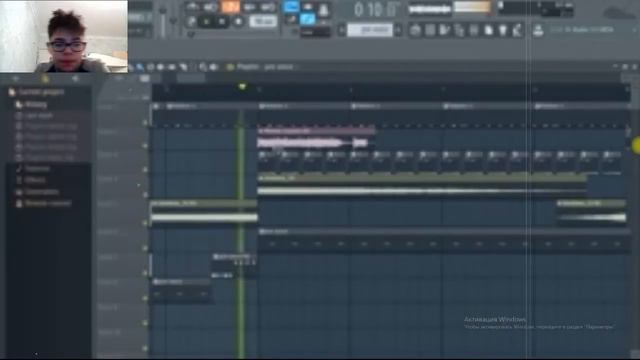Screen dimensions: 640x360
Task: Toggle the mute LED of the topmost track
Action: (x=145, y=122)
